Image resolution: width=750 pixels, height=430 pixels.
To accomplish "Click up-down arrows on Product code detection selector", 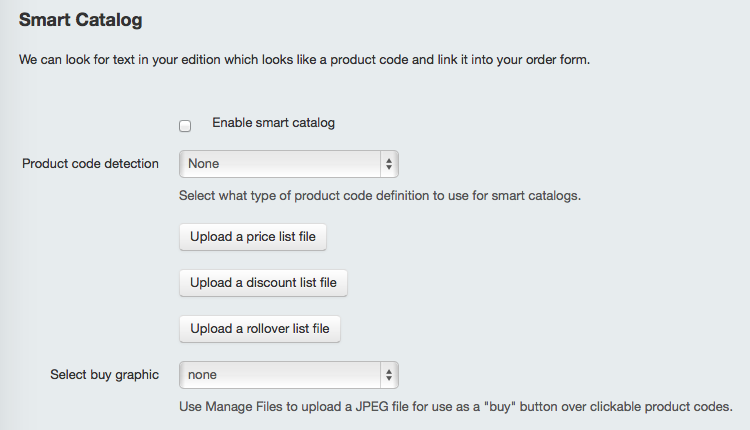I will coord(389,164).
